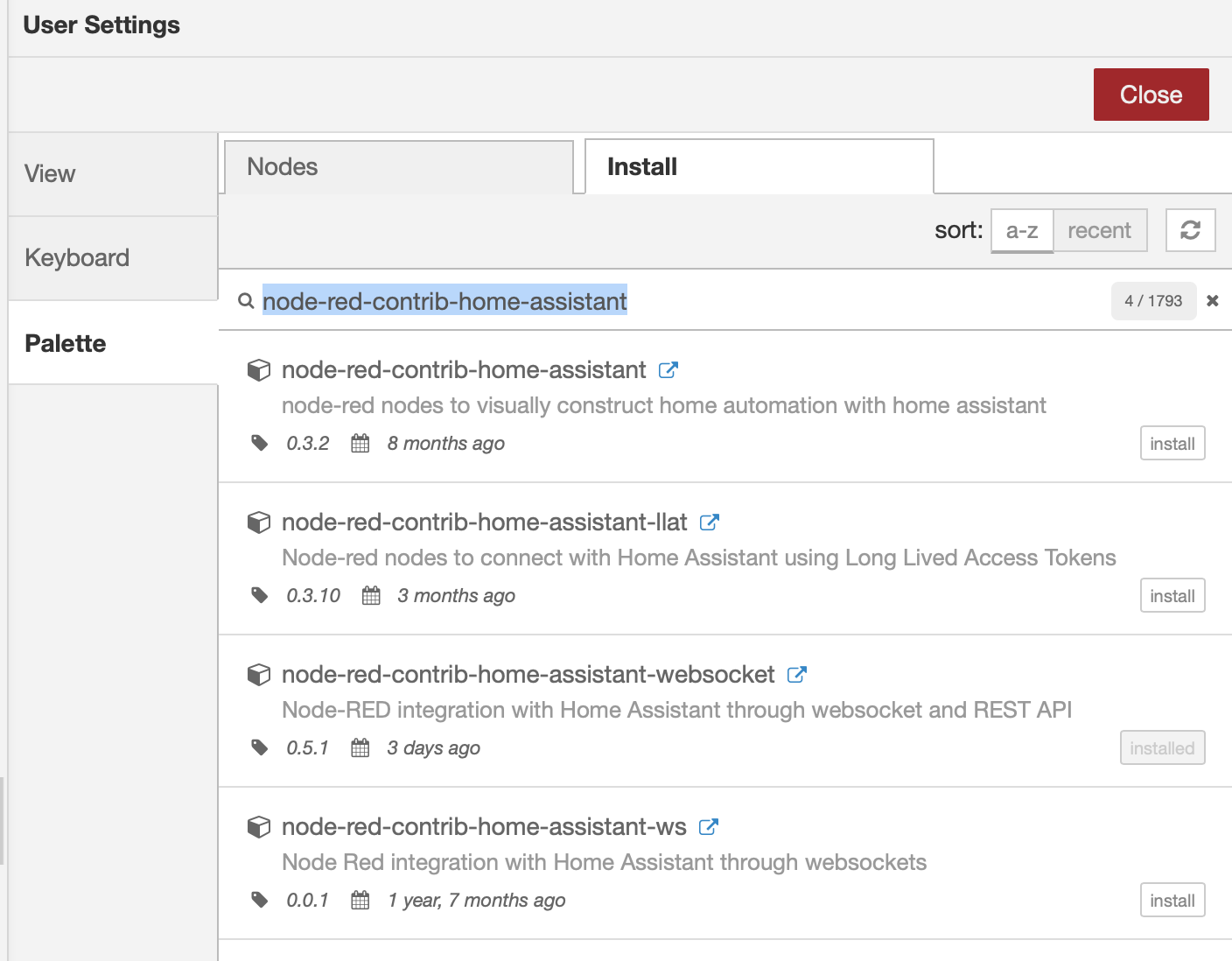This screenshot has width=1232, height=961.
Task: Click description 'Node Red integration with Home Assistant through websockets'
Action: click(605, 862)
